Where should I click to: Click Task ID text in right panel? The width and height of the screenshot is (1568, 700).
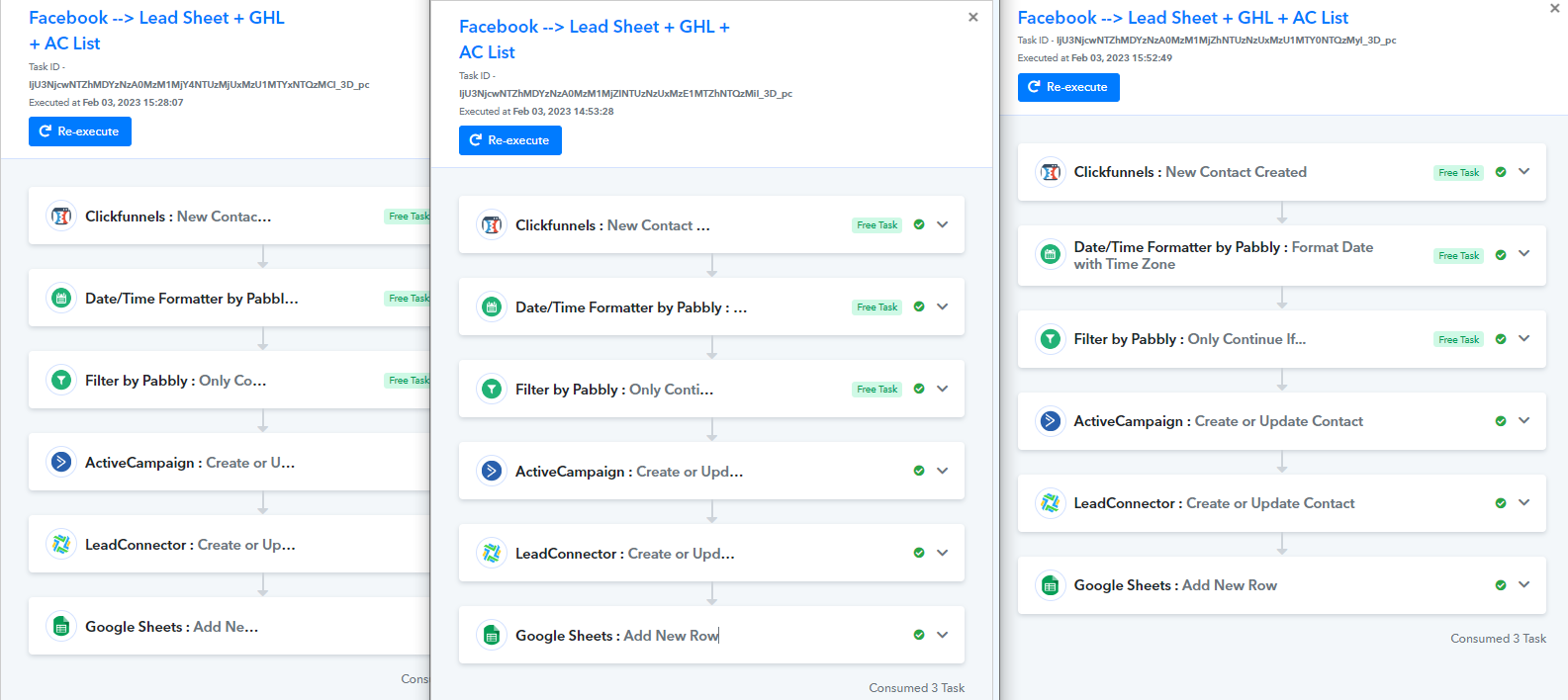click(x=1207, y=41)
